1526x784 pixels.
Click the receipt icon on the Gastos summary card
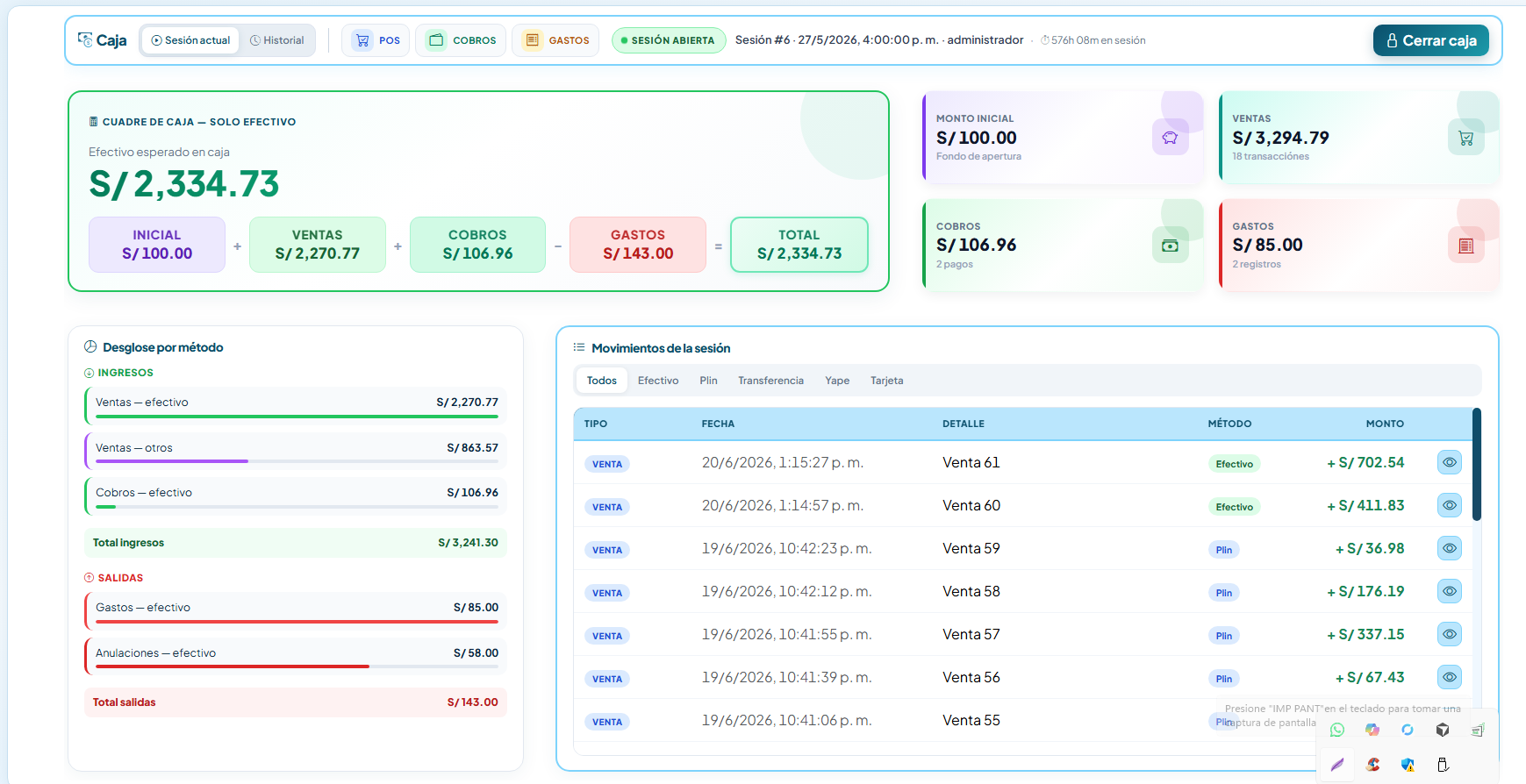coord(1465,246)
